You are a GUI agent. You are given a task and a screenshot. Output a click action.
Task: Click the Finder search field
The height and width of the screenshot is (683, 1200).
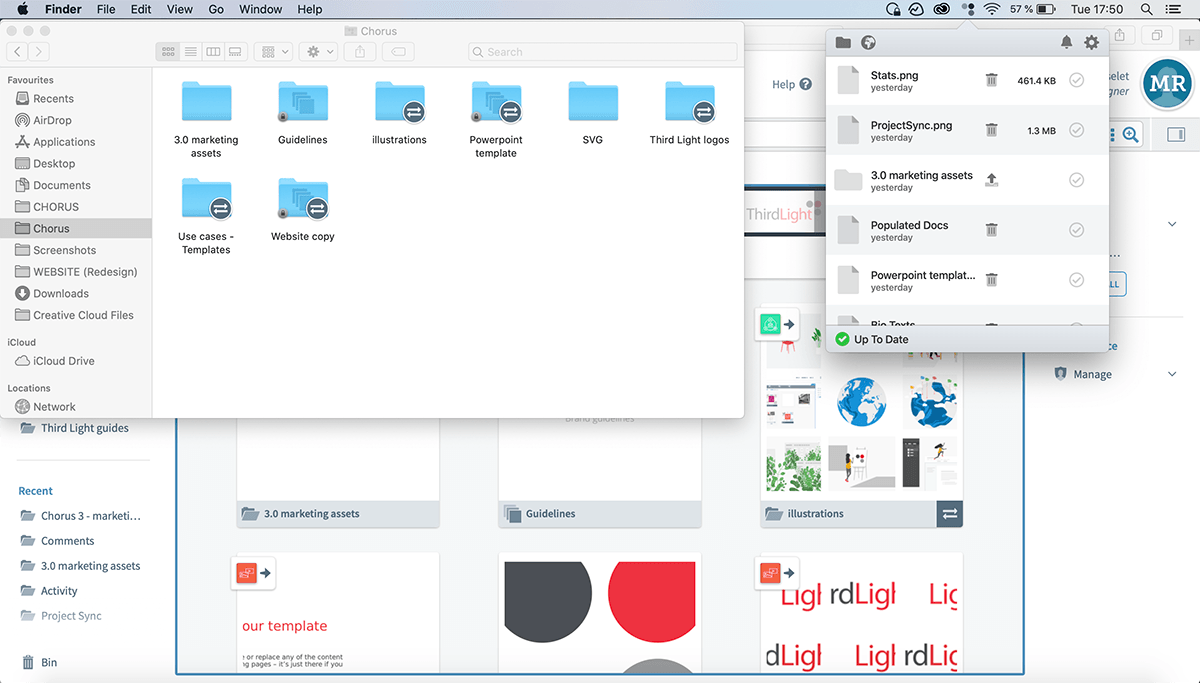[602, 51]
